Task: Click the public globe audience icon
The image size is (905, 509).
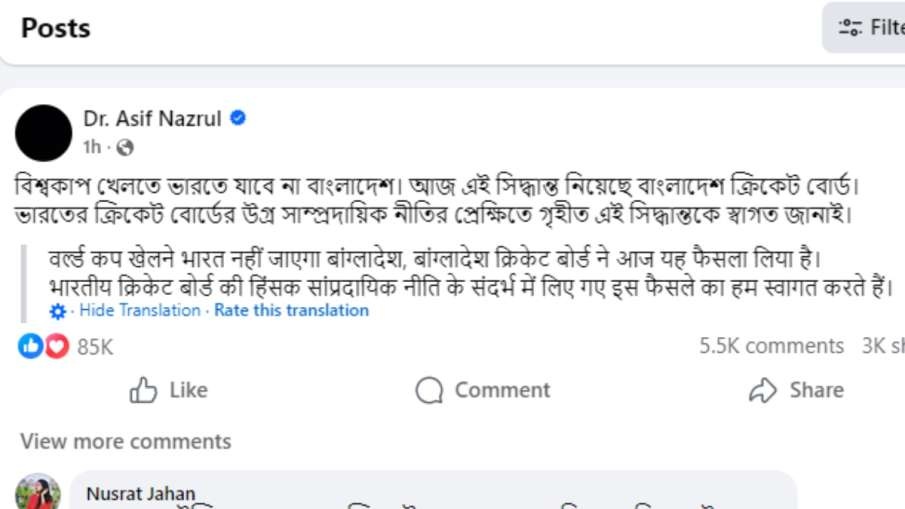Action: [125, 148]
